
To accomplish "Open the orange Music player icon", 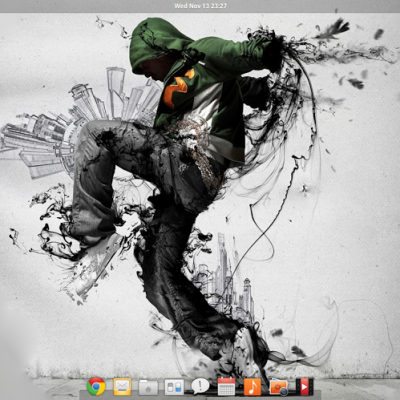I will pyautogui.click(x=252, y=386).
